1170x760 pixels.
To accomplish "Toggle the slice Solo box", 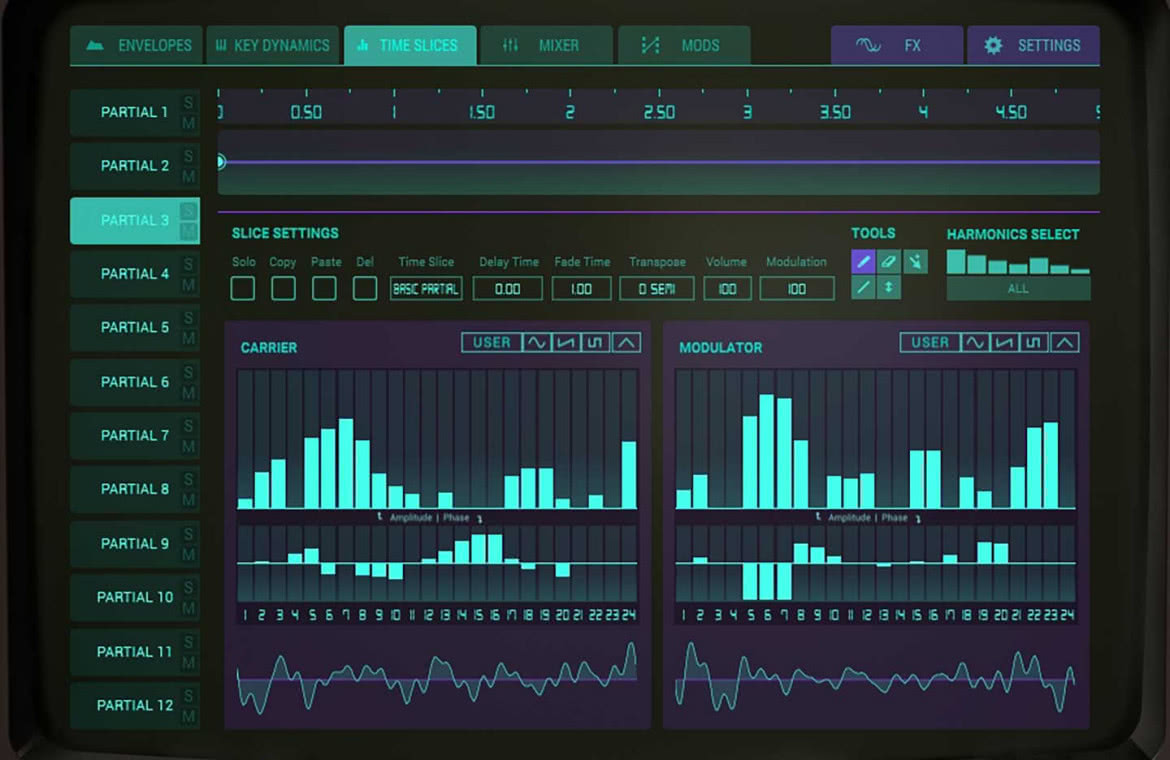I will [243, 288].
